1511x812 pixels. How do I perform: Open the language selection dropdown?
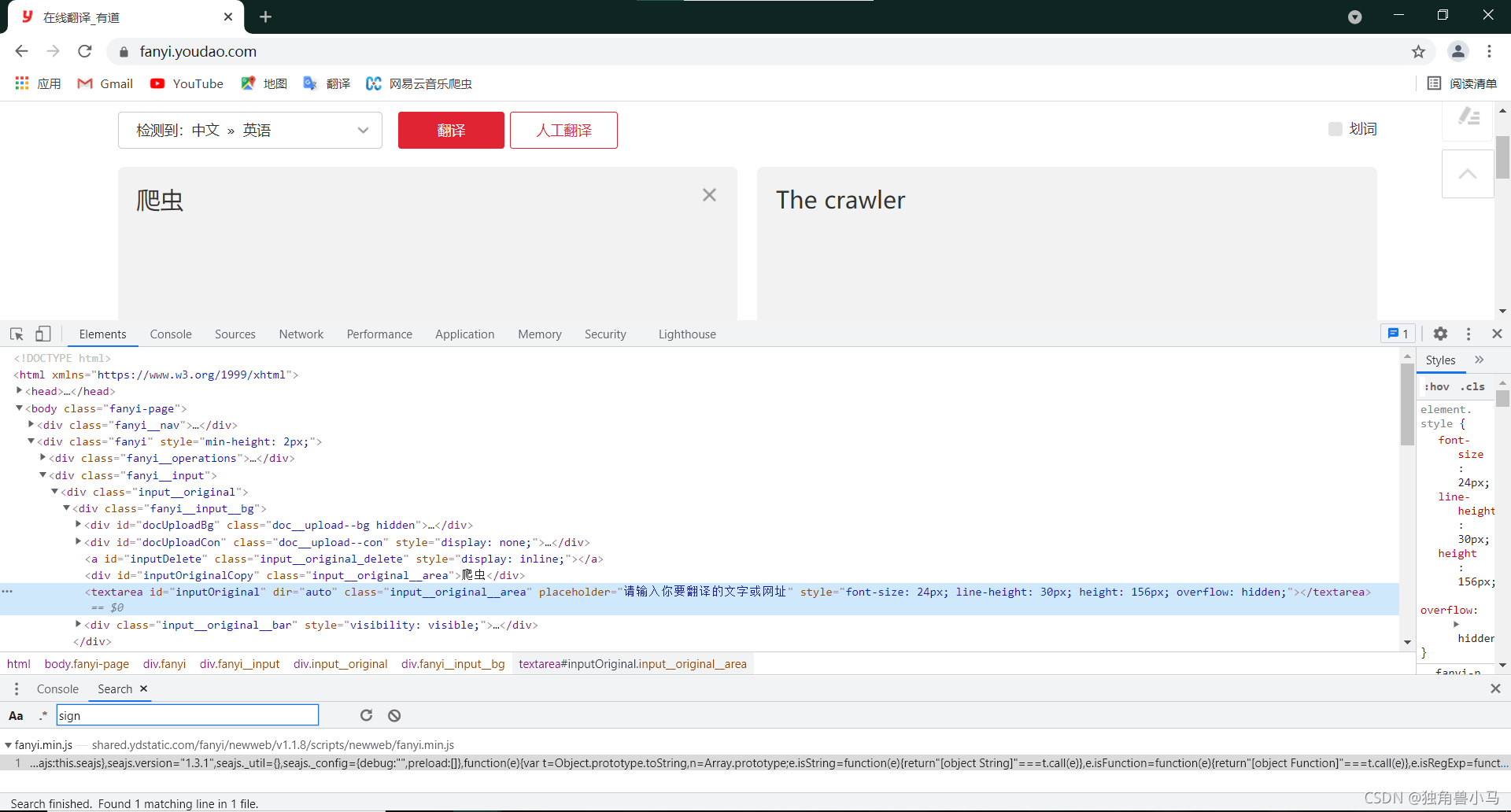point(250,130)
